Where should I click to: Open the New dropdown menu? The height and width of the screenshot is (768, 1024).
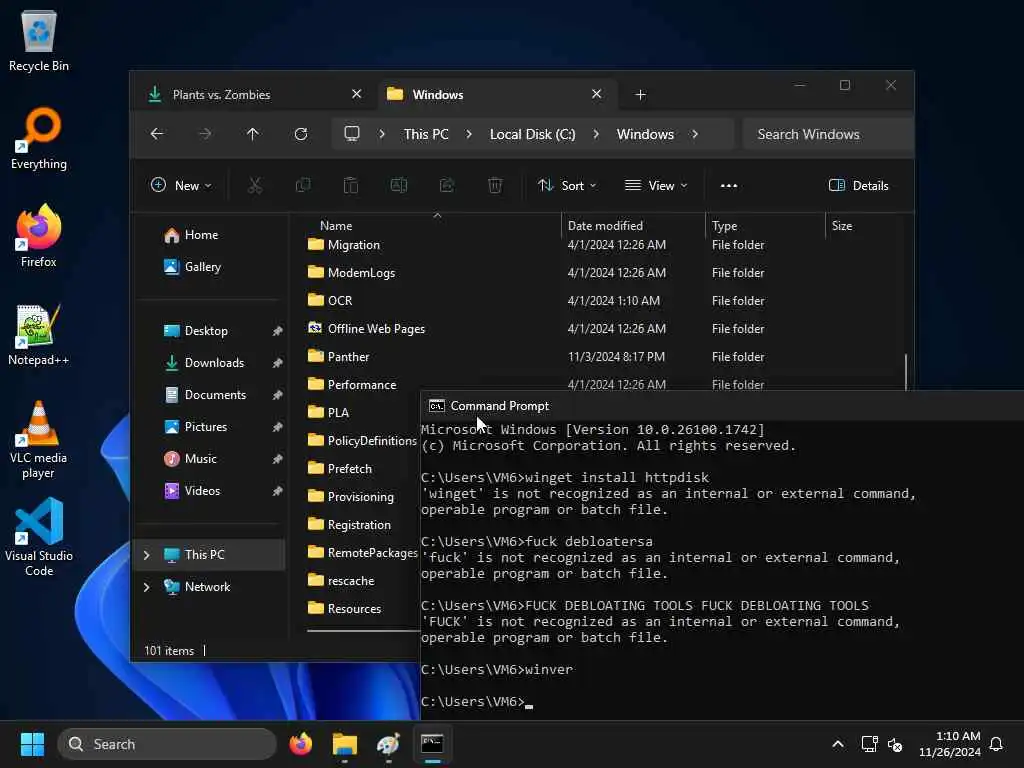click(x=181, y=185)
